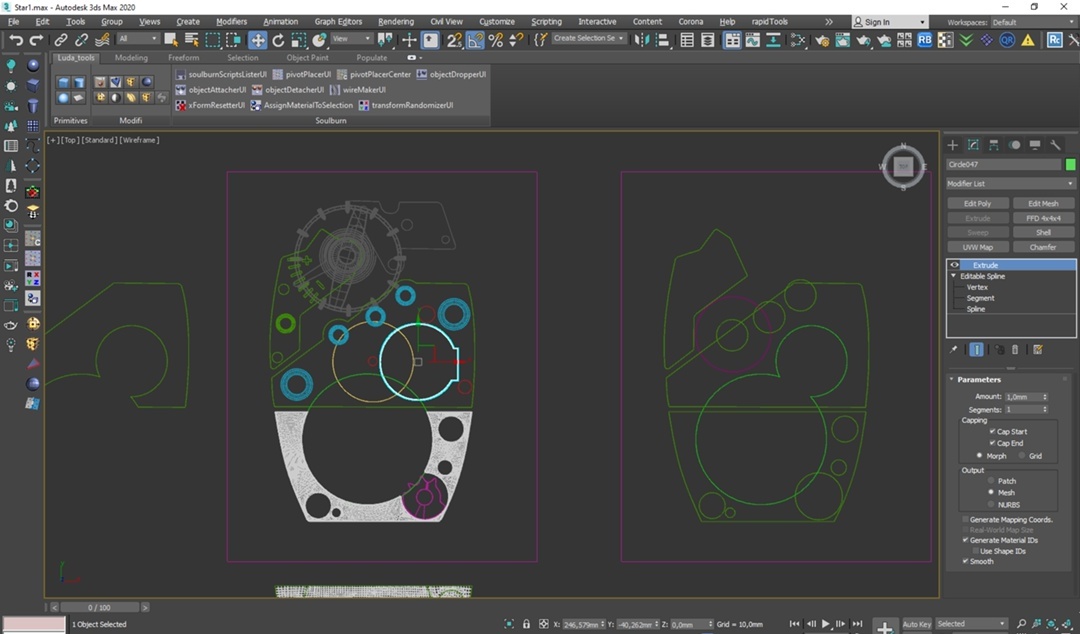Open the Curve Editor icon
Image resolution: width=1080 pixels, height=634 pixels.
tap(752, 40)
